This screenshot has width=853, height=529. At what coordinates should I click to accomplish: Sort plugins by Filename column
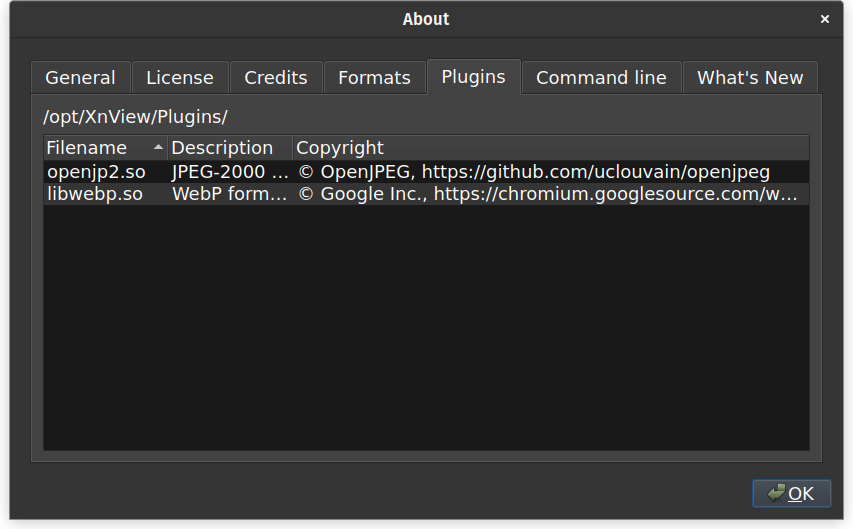point(87,148)
